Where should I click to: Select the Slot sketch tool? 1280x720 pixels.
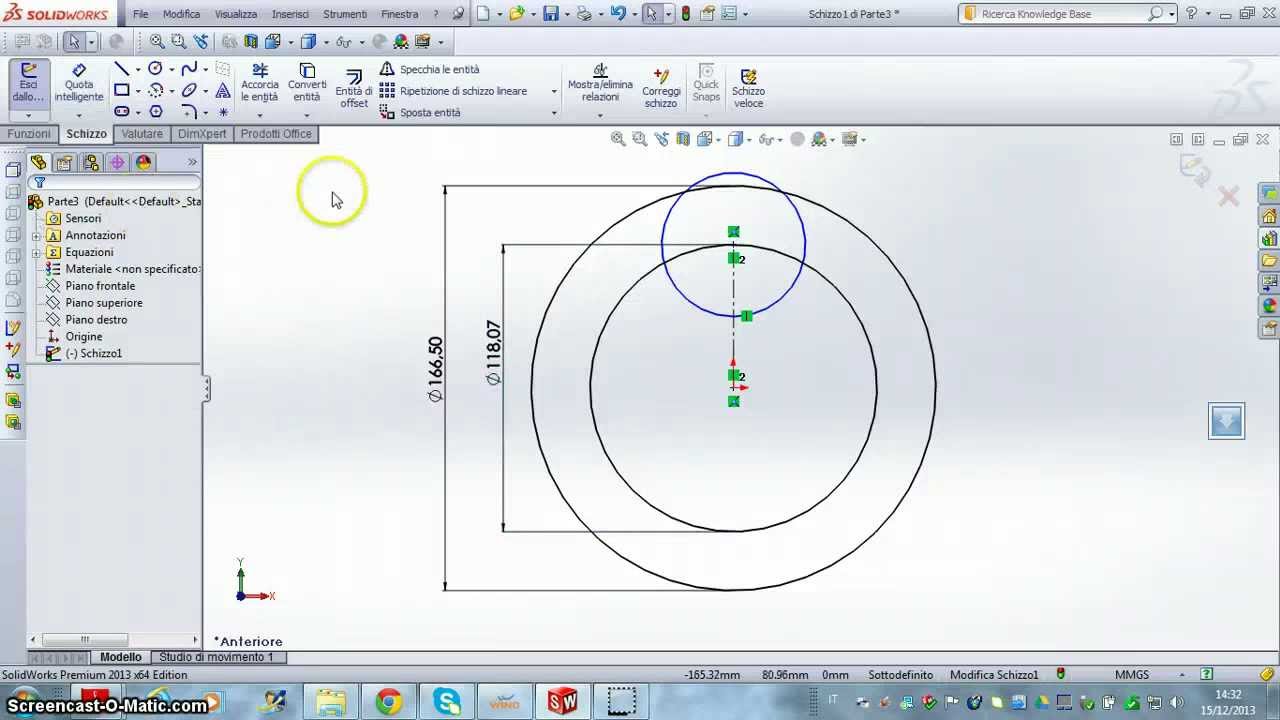click(x=122, y=112)
